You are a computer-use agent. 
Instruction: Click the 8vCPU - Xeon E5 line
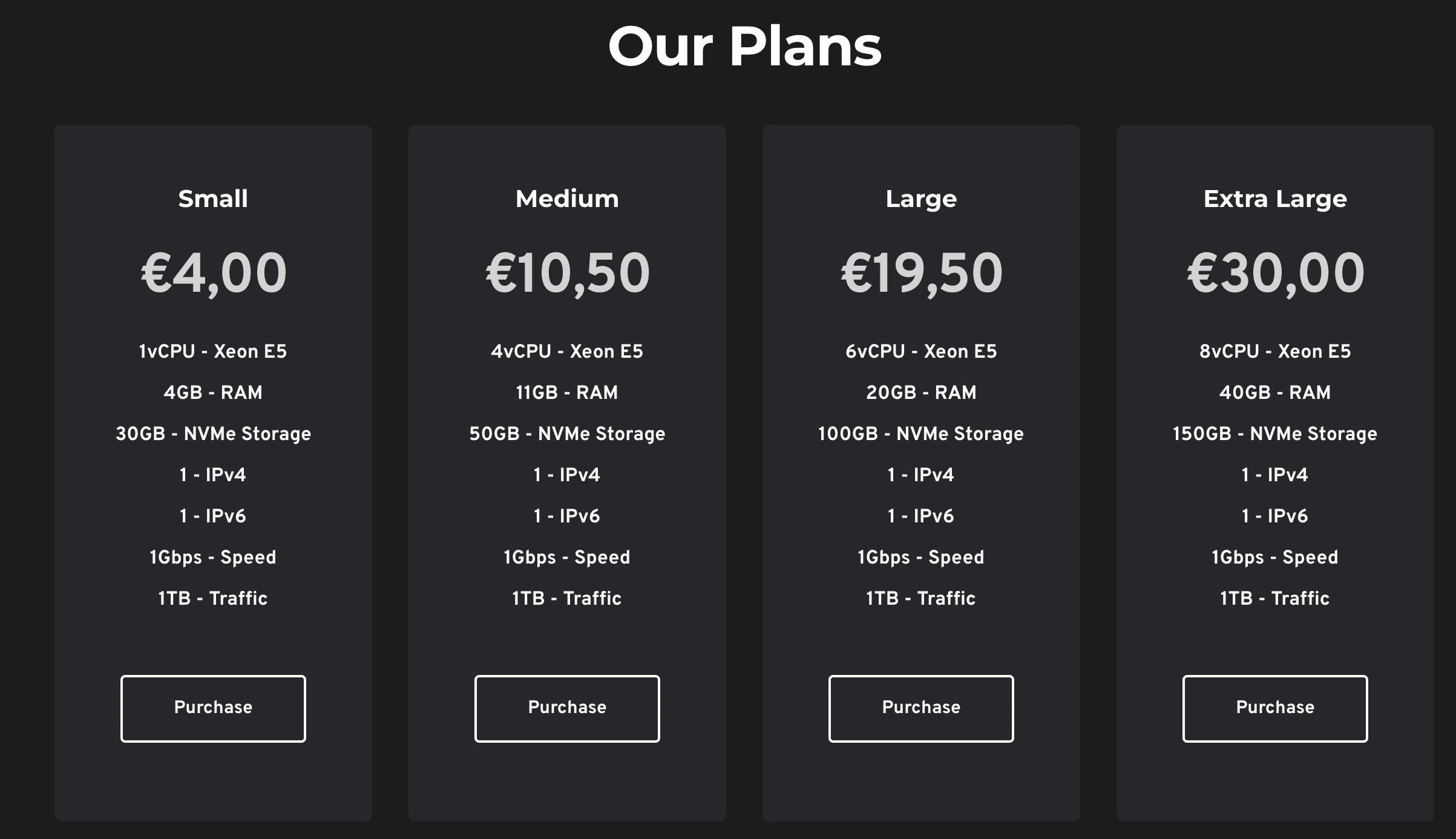click(1275, 352)
